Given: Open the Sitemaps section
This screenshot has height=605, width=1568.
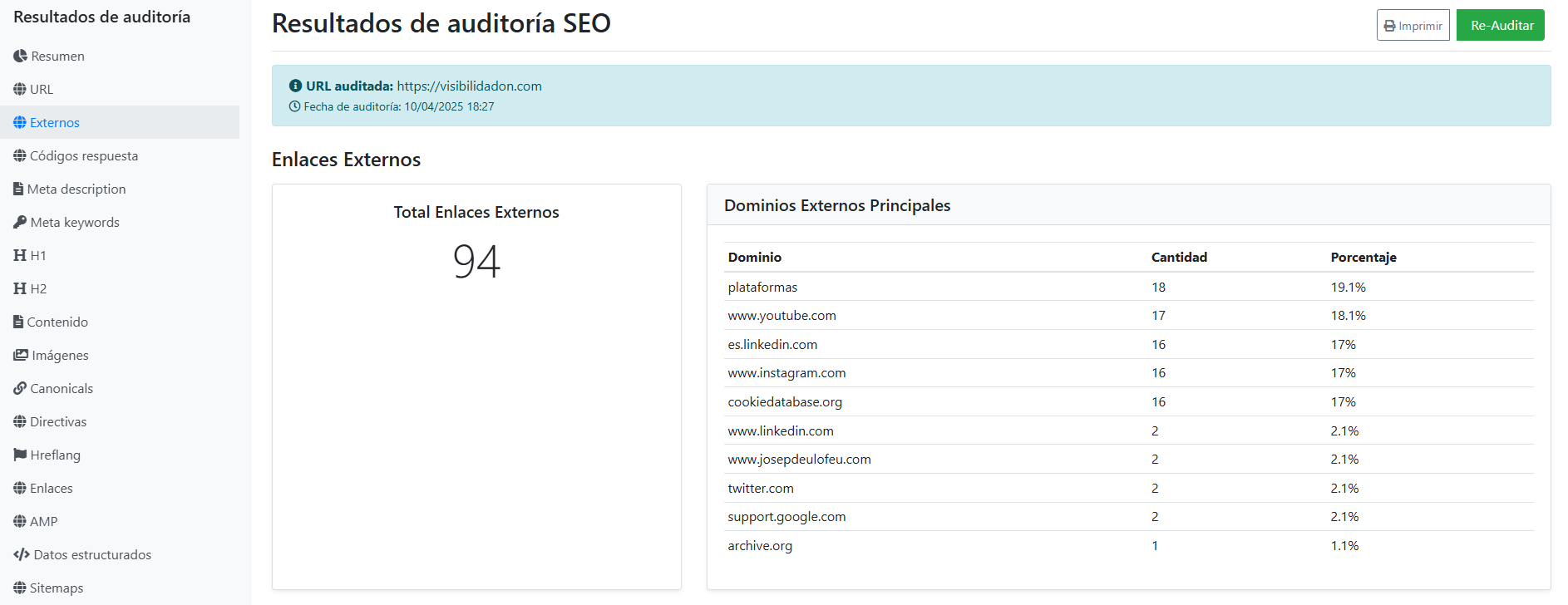Looking at the screenshot, I should 120,588.
